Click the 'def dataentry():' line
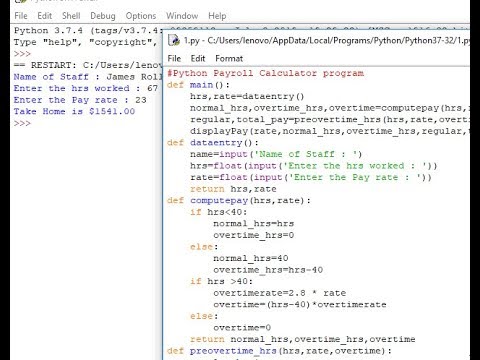480x360 pixels. pyautogui.click(x=212, y=143)
